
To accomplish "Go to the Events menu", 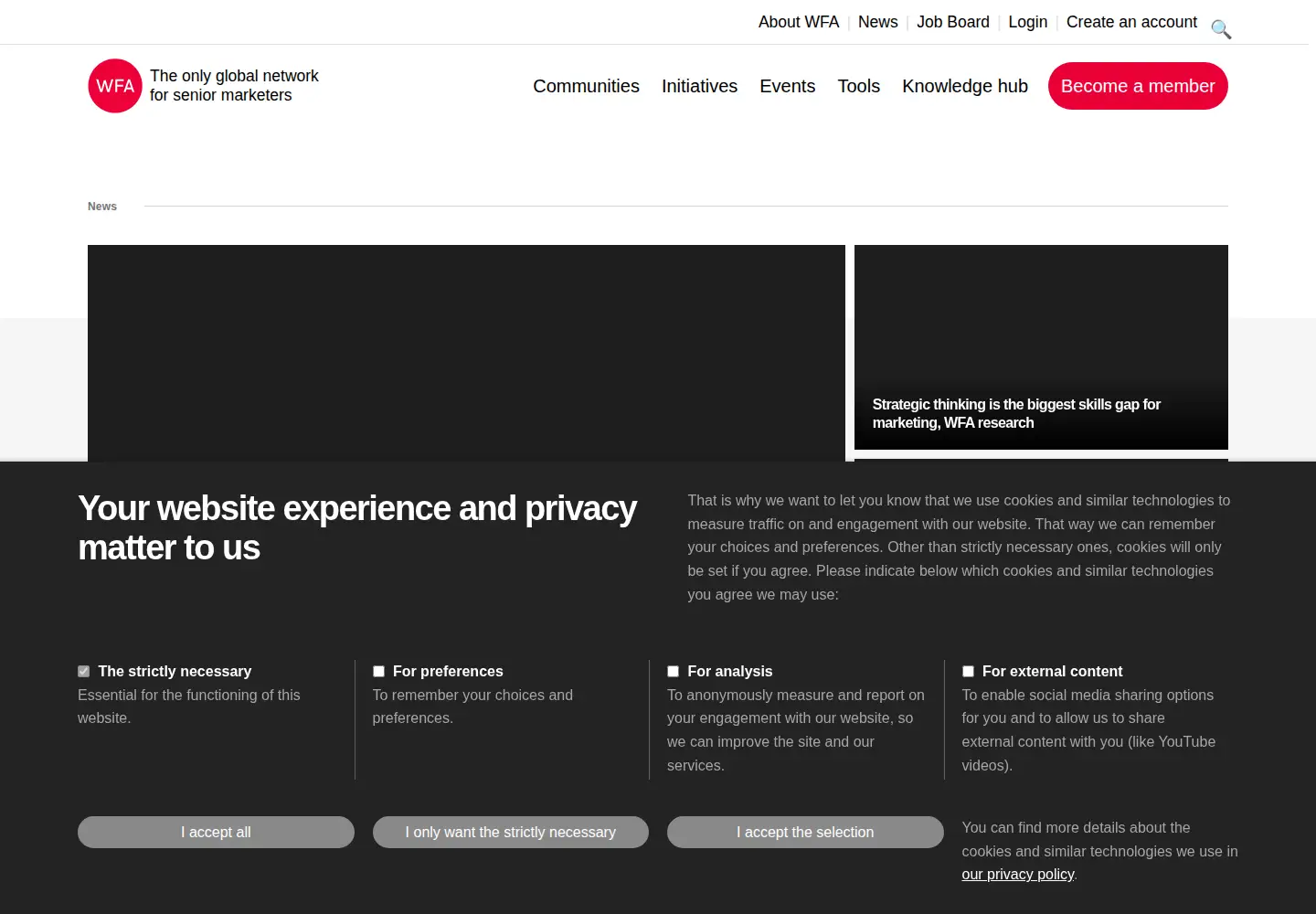I will (787, 86).
